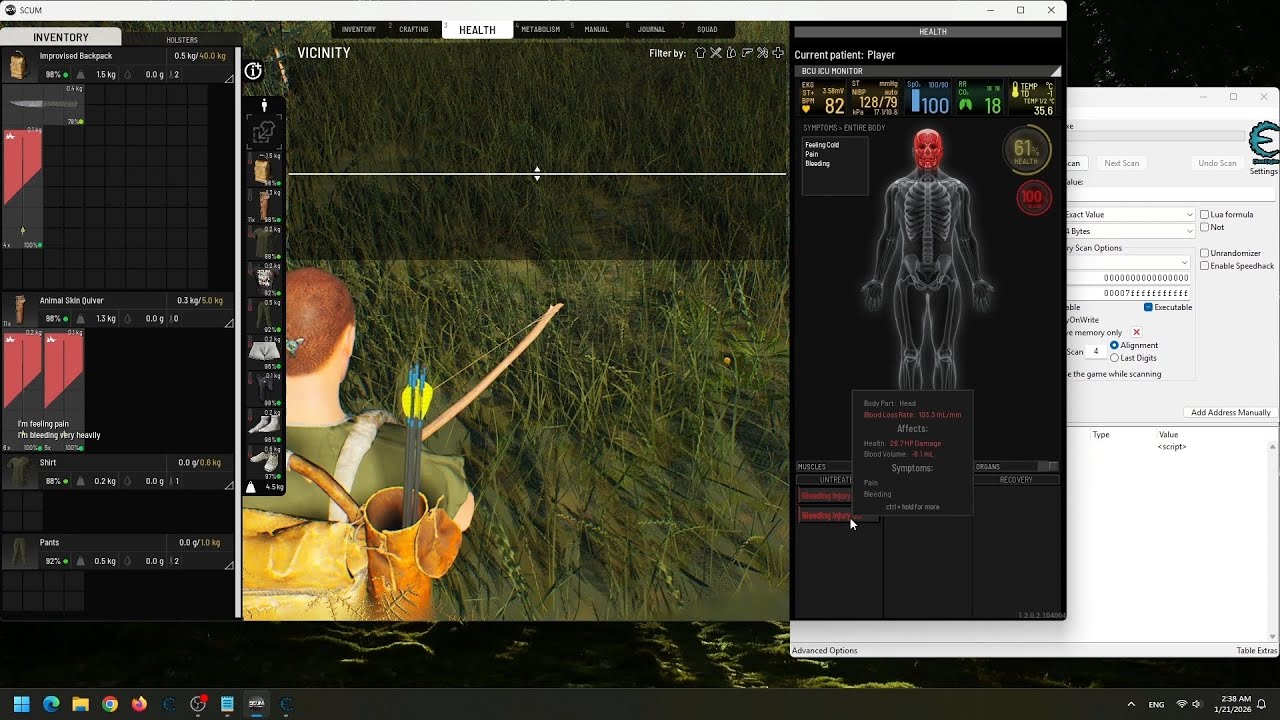This screenshot has height=720, width=1280.
Task: Expand the Animal Skin Quiver corner triangle
Action: [229, 323]
